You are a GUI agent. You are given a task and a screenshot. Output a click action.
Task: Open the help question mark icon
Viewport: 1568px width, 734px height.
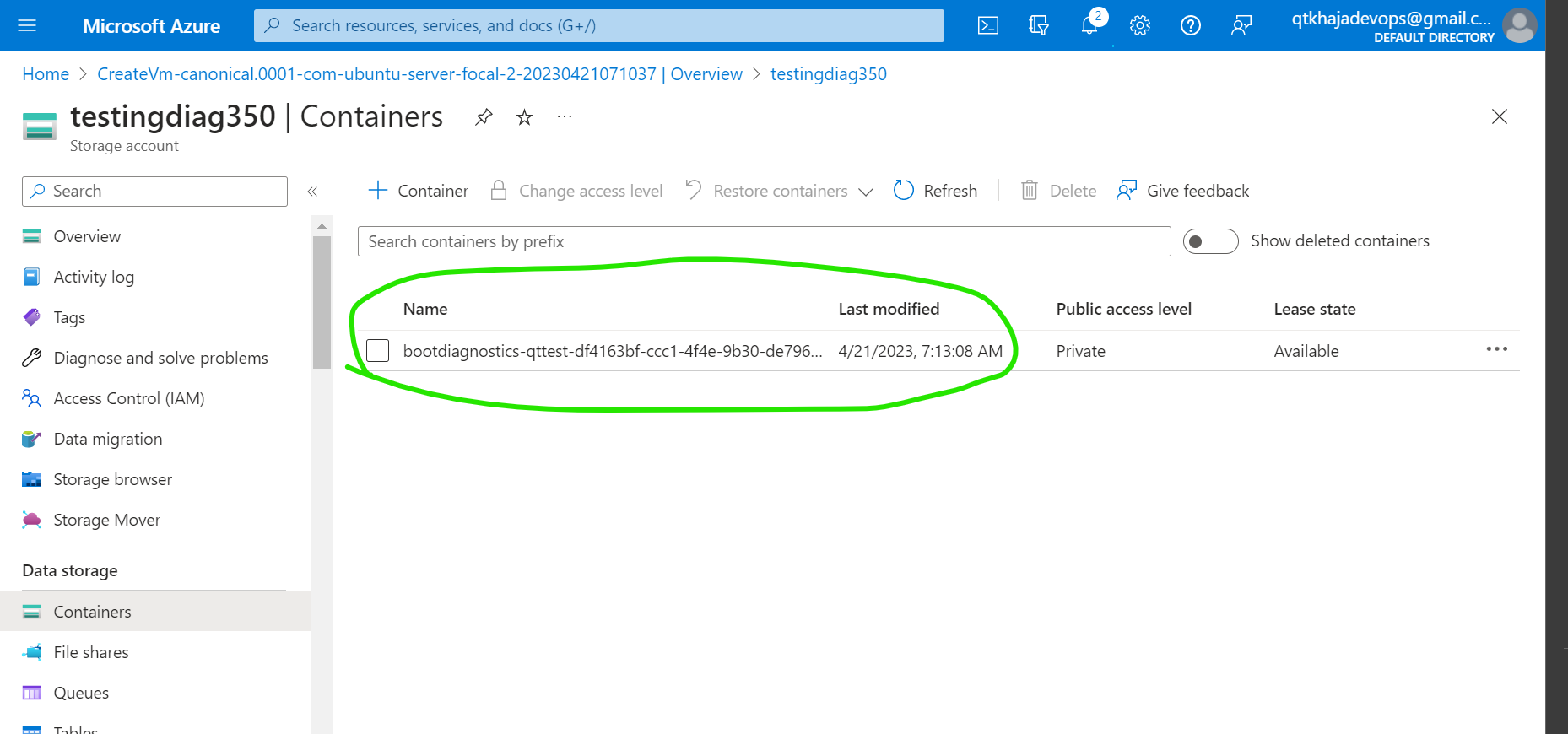pos(1191,25)
